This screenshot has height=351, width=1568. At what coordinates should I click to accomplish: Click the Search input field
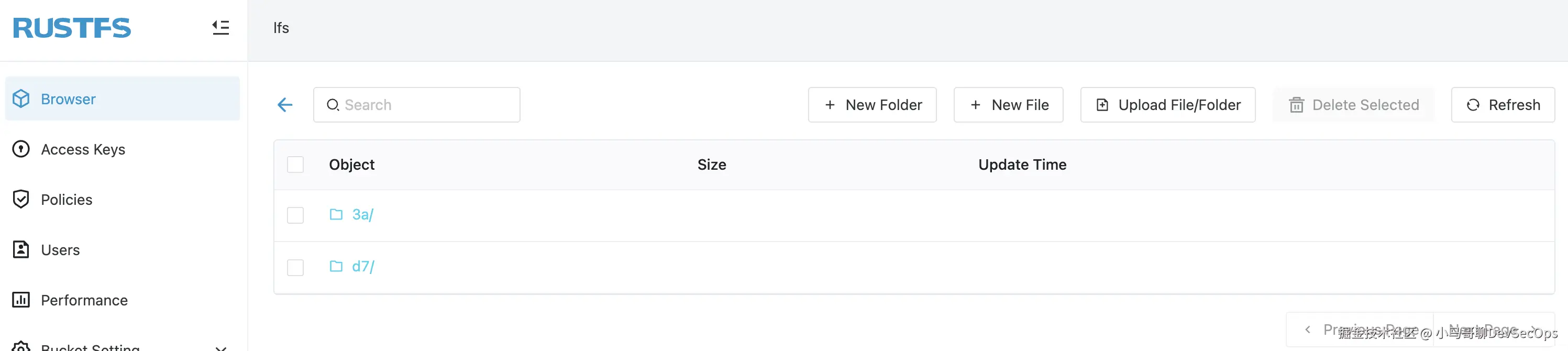click(x=417, y=105)
